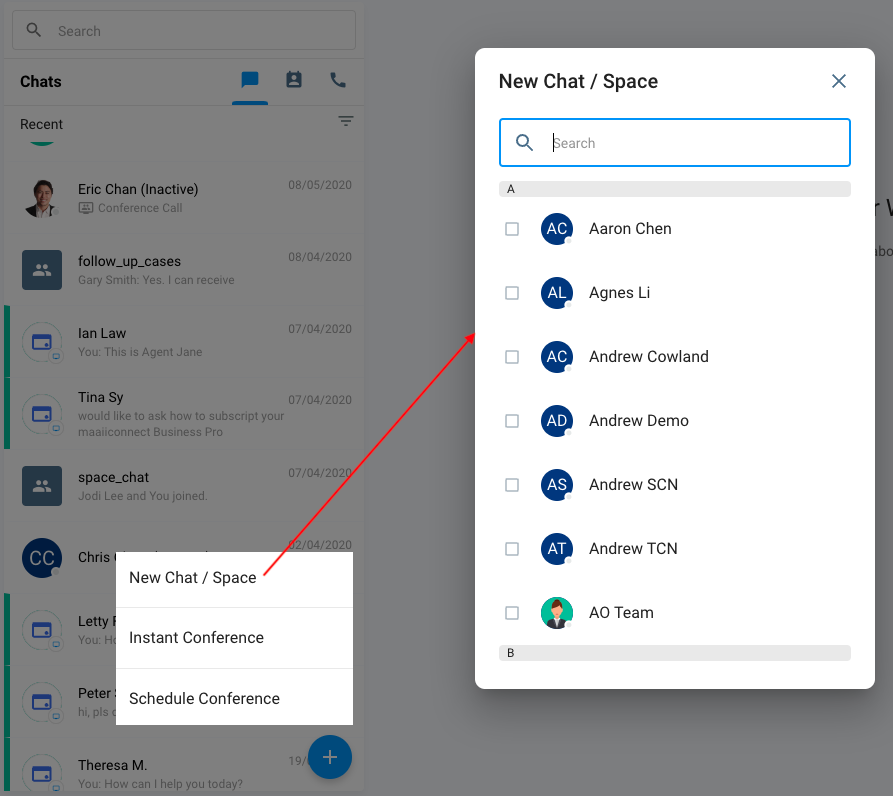Click Agnes Li's AL avatar
This screenshot has height=796, width=893.
click(556, 293)
